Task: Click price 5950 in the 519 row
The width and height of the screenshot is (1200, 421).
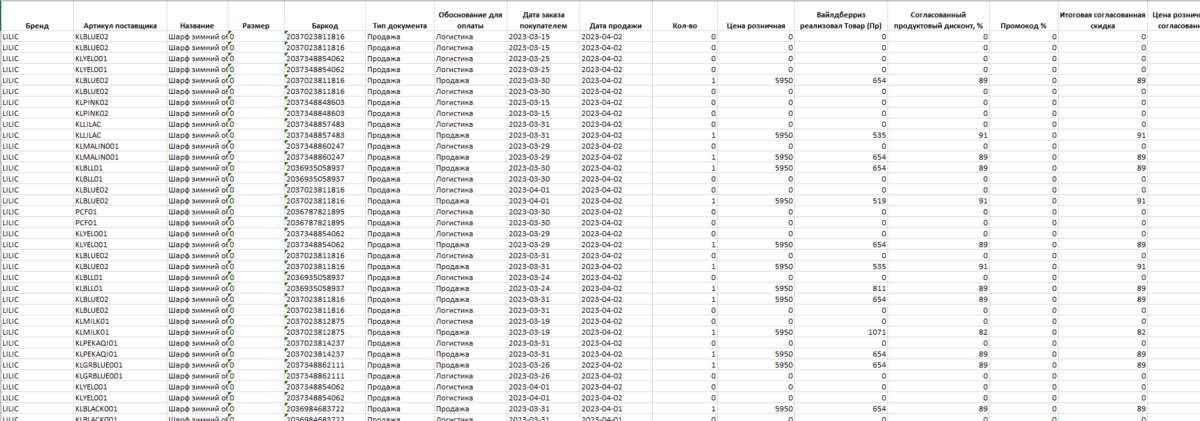Action: tap(756, 200)
